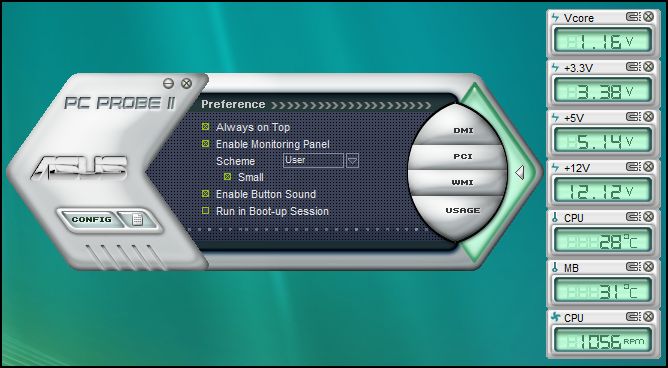Click the ASUS logo
This screenshot has height=368, width=668.
pyautogui.click(x=80, y=167)
